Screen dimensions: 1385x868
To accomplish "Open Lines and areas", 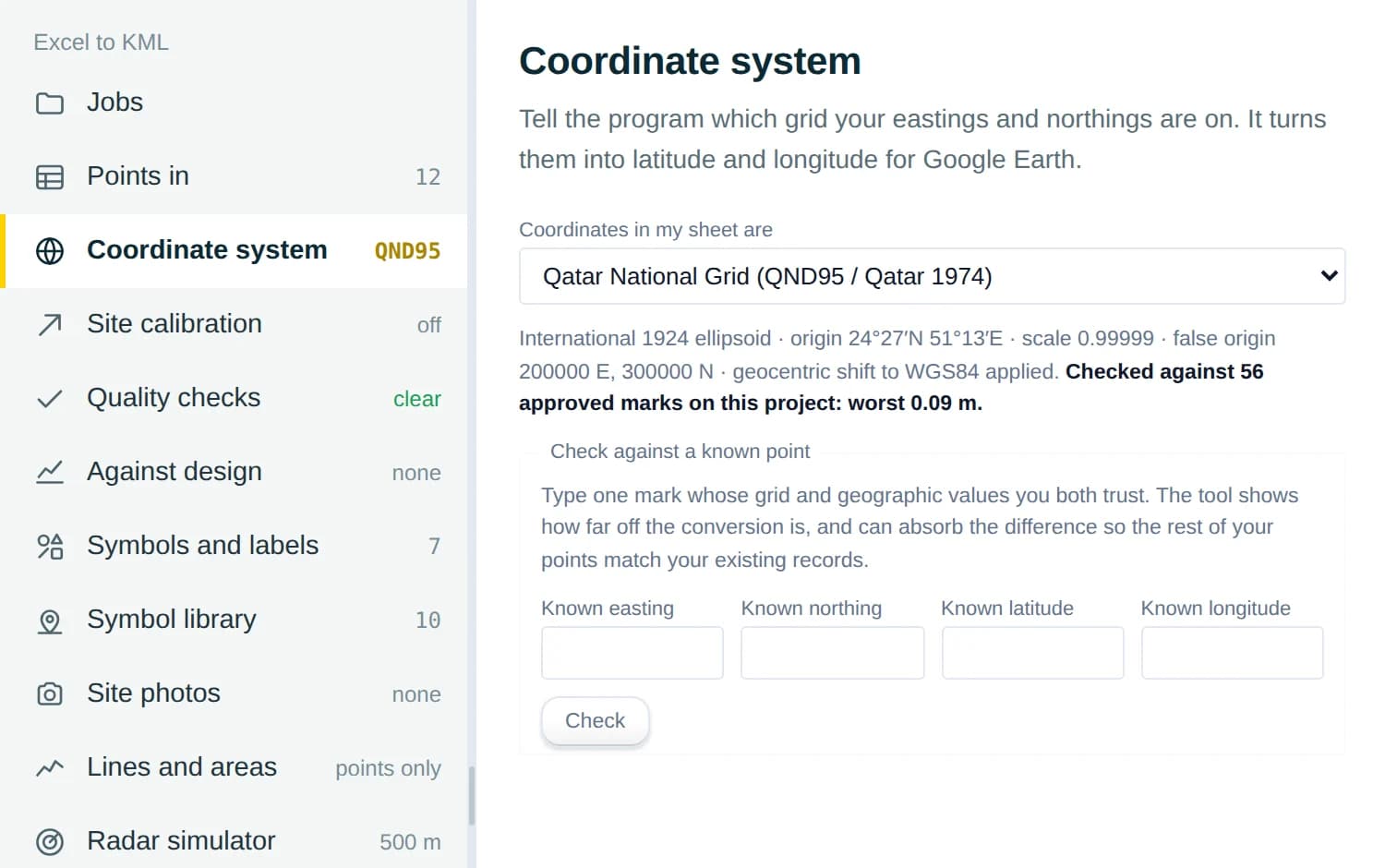I will (234, 767).
